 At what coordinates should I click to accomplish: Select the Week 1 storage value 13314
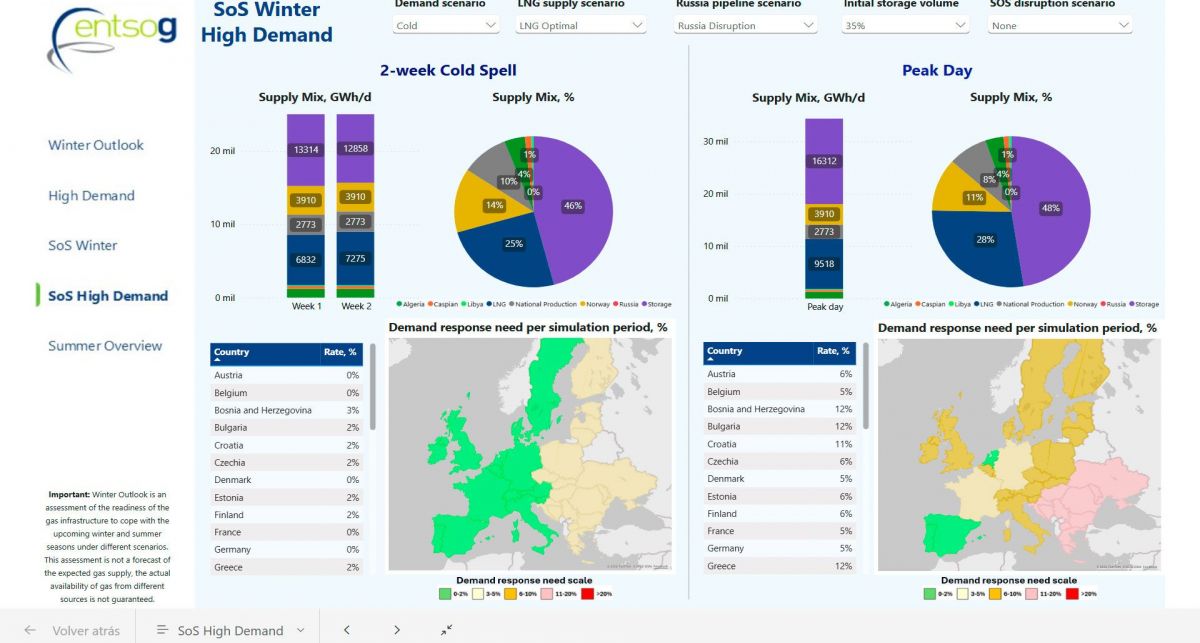pos(306,150)
